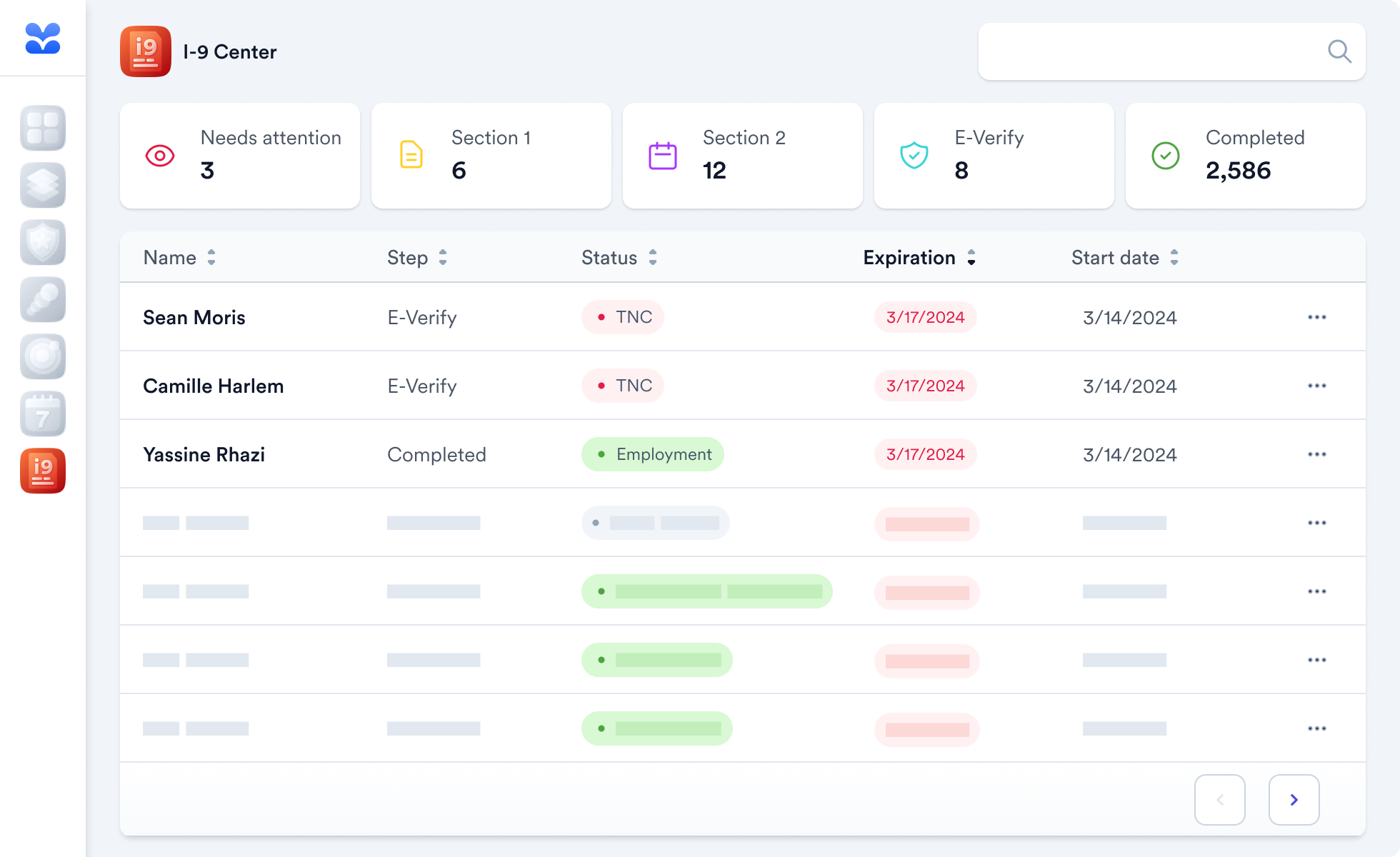The height and width of the screenshot is (857, 1400).
Task: Click into the search input field
Action: [1150, 51]
